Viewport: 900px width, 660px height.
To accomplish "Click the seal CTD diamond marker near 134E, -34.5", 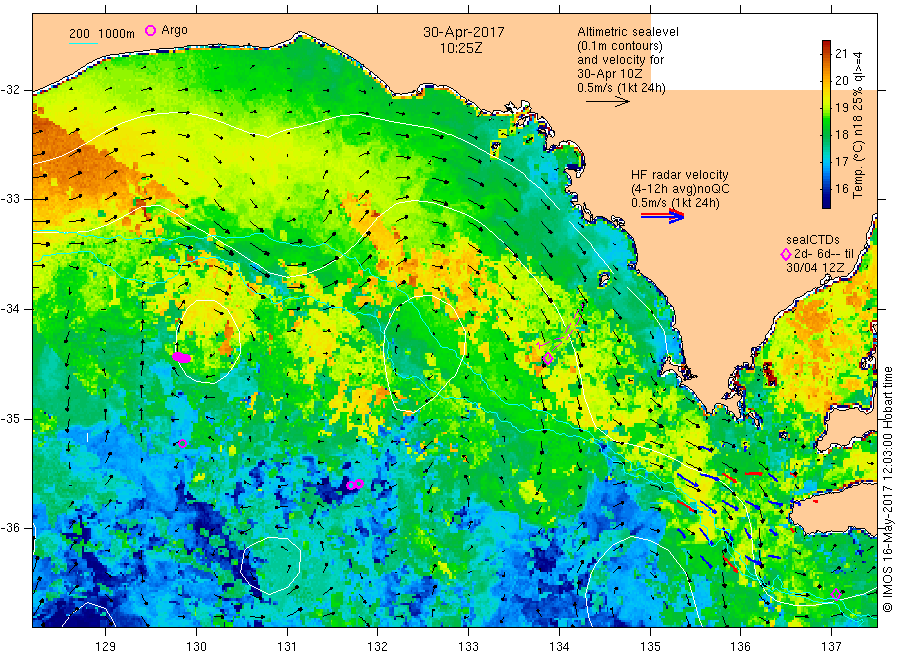I will point(548,358).
